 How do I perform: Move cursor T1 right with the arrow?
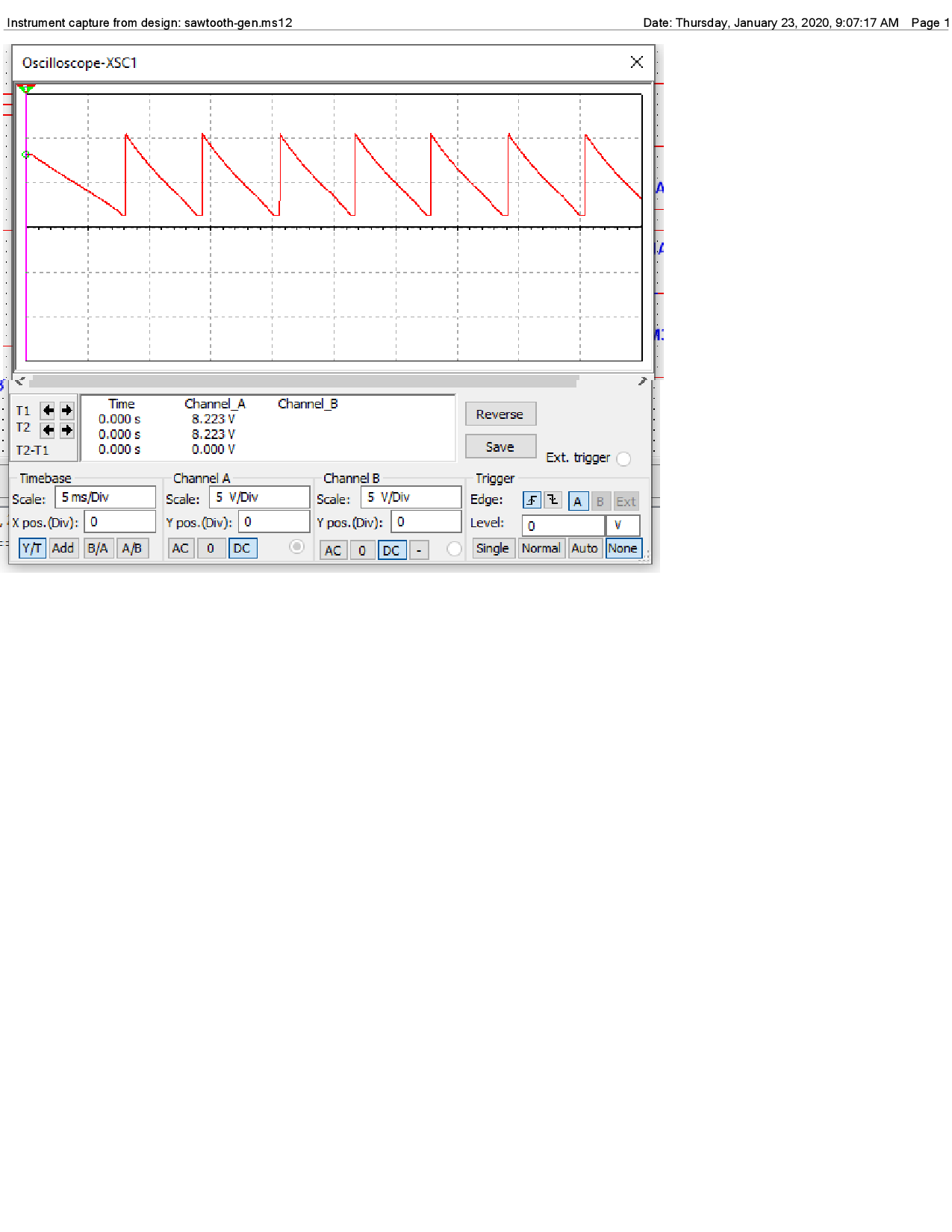67,410
